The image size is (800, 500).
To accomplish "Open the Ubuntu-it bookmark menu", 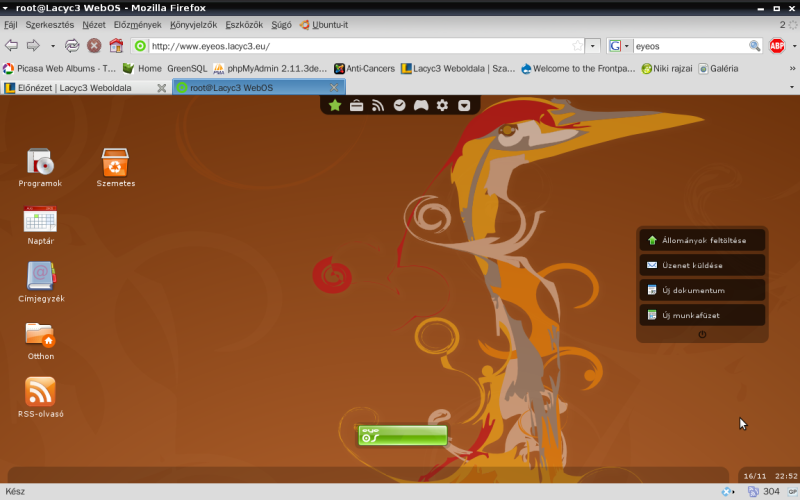I will pos(324,24).
